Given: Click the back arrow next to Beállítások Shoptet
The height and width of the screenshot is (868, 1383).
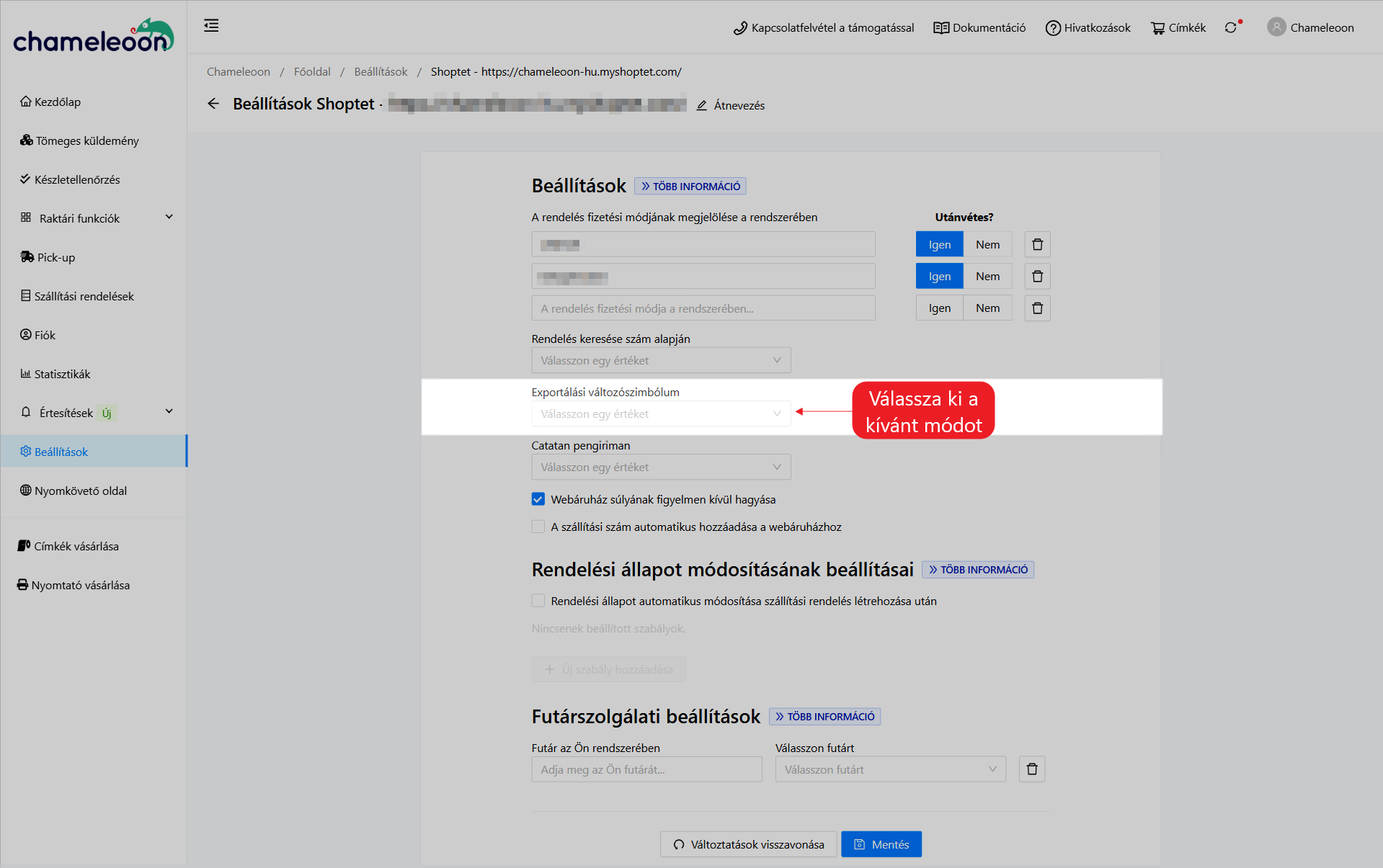Looking at the screenshot, I should click(213, 104).
